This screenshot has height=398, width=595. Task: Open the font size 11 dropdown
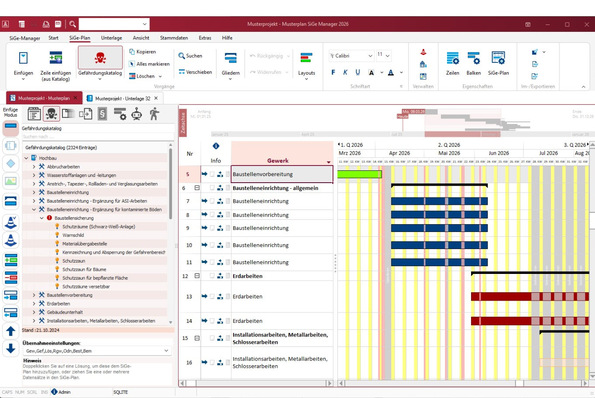coord(387,56)
